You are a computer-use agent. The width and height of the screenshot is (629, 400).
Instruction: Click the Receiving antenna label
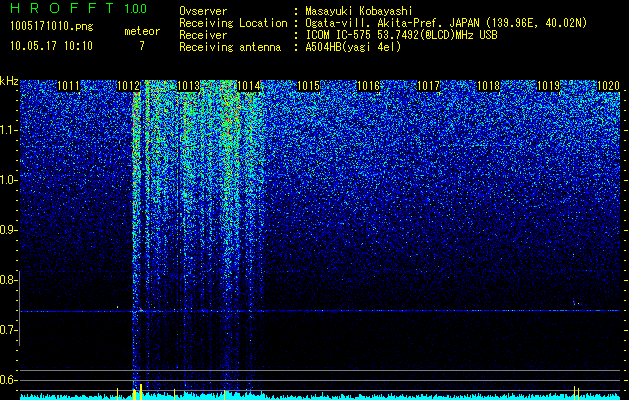coord(230,47)
